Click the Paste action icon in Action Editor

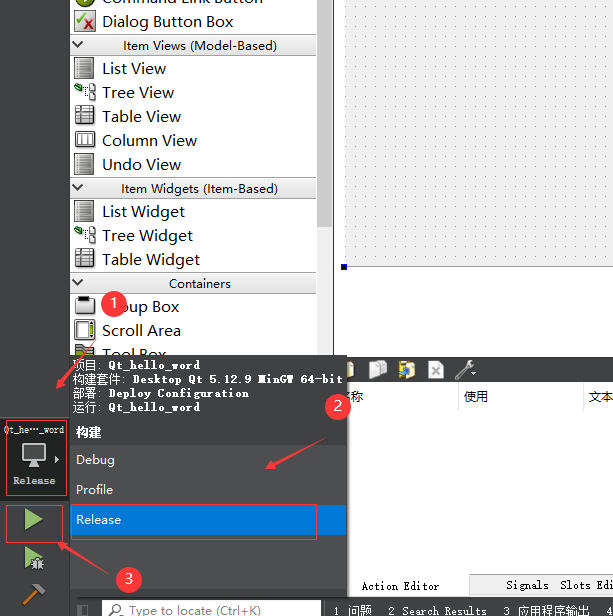coord(407,370)
